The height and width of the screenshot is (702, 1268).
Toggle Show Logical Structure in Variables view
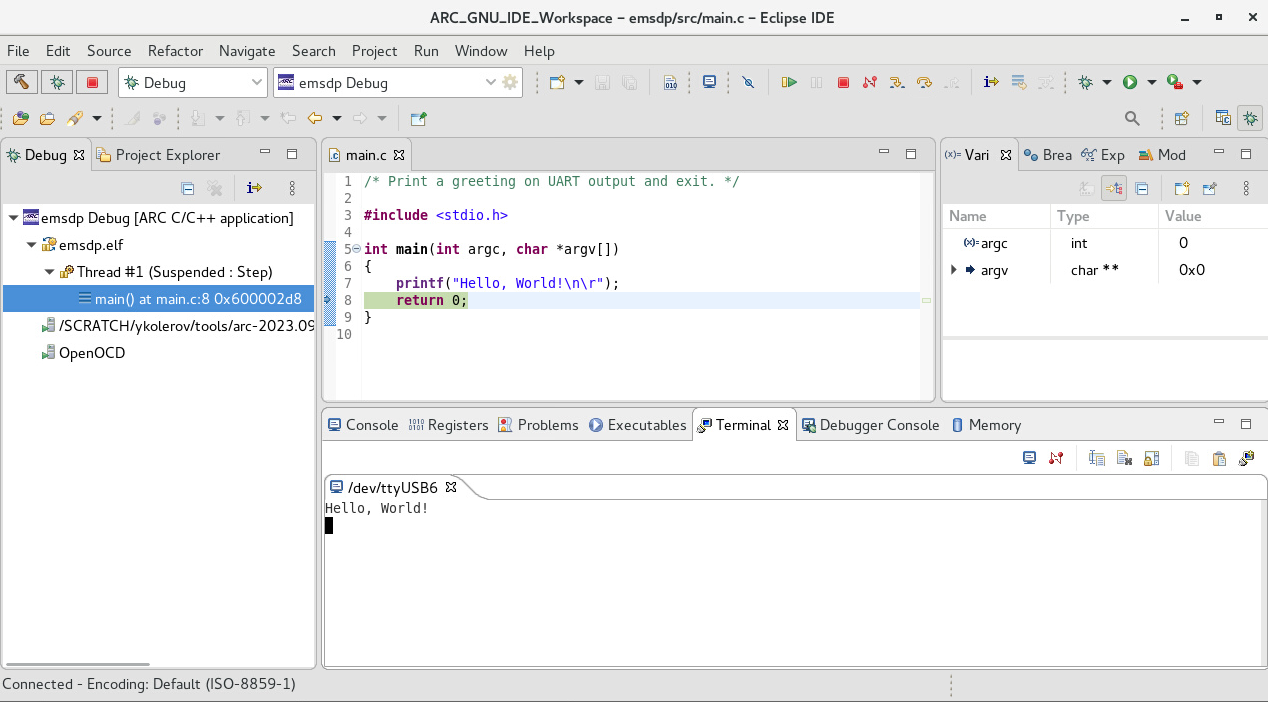(x=1114, y=187)
